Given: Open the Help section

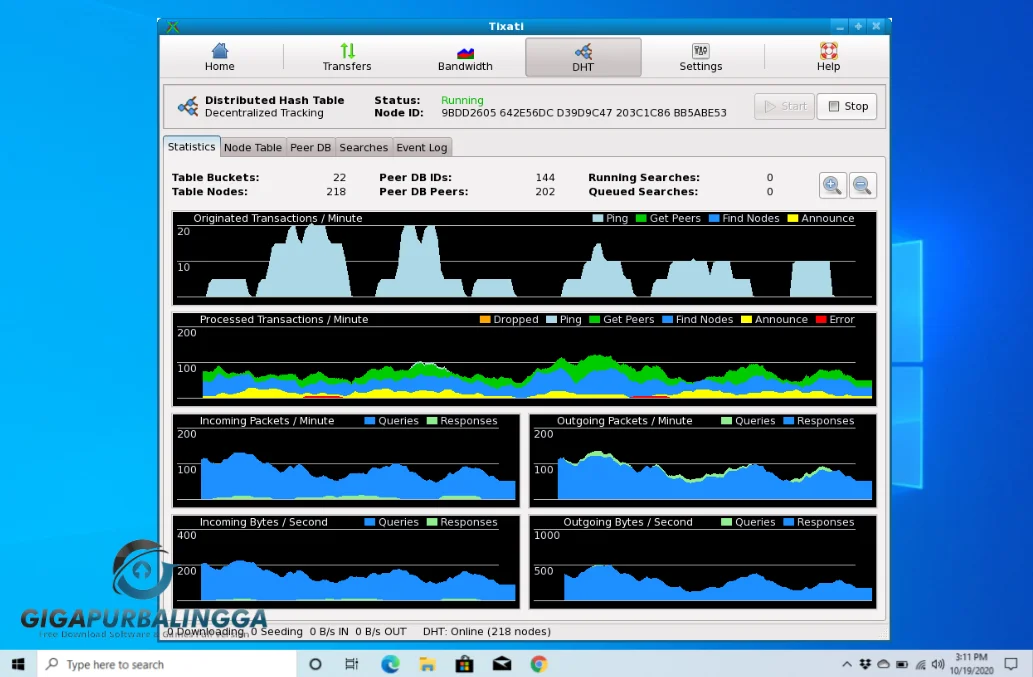Looking at the screenshot, I should pyautogui.click(x=828, y=57).
